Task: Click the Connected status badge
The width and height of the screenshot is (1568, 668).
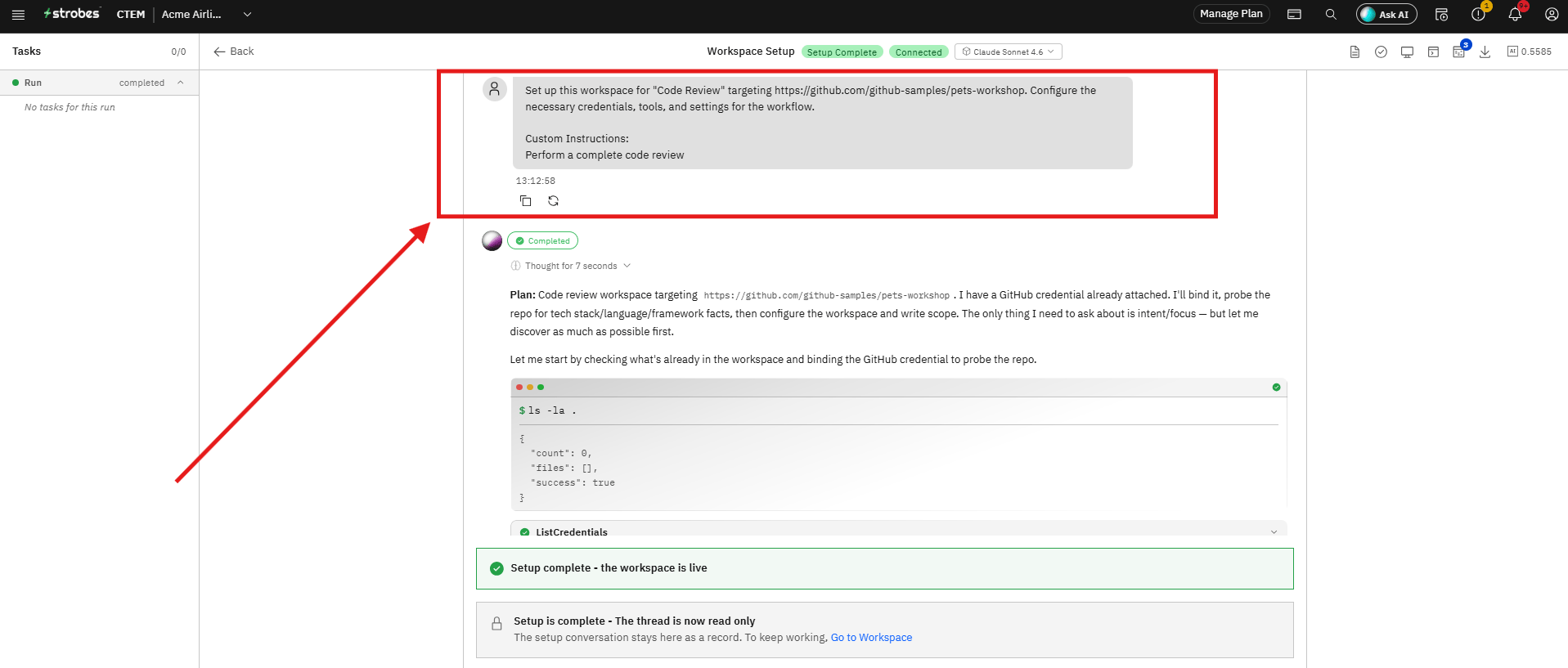Action: (919, 52)
